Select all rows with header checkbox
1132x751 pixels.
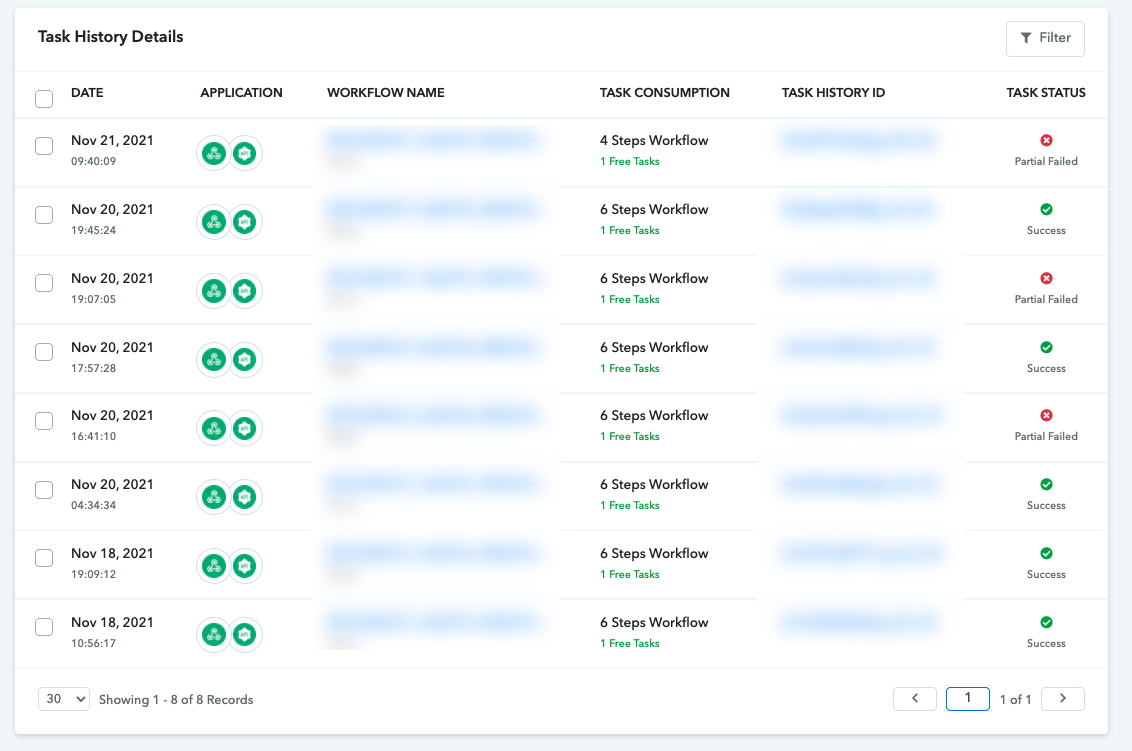pyautogui.click(x=44, y=98)
